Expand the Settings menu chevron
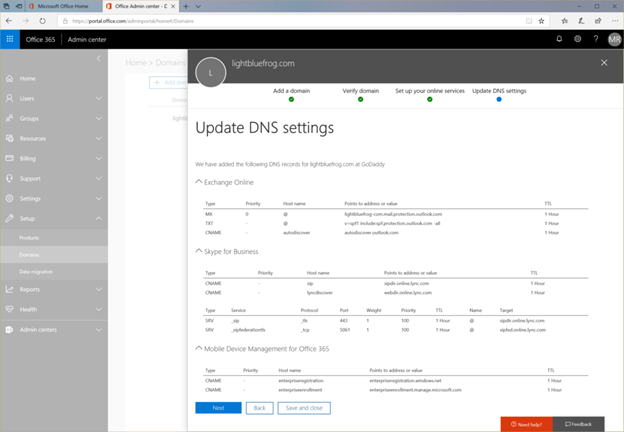Viewport: 624px width, 432px height. 99,198
